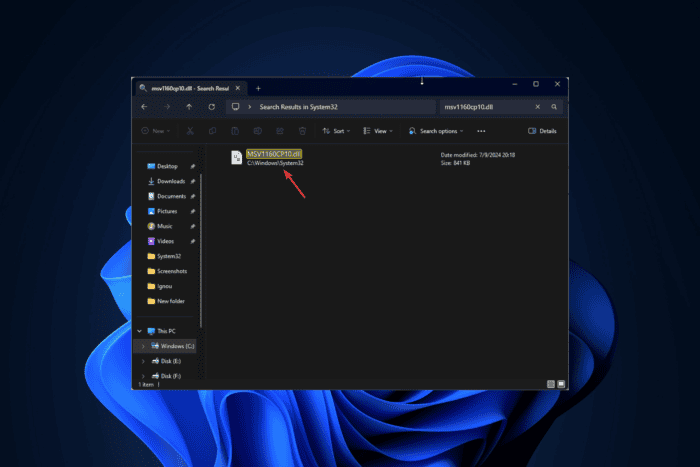This screenshot has width=700, height=467.
Task: Click the MSV1160CP10.dll file name
Action: pos(274,154)
